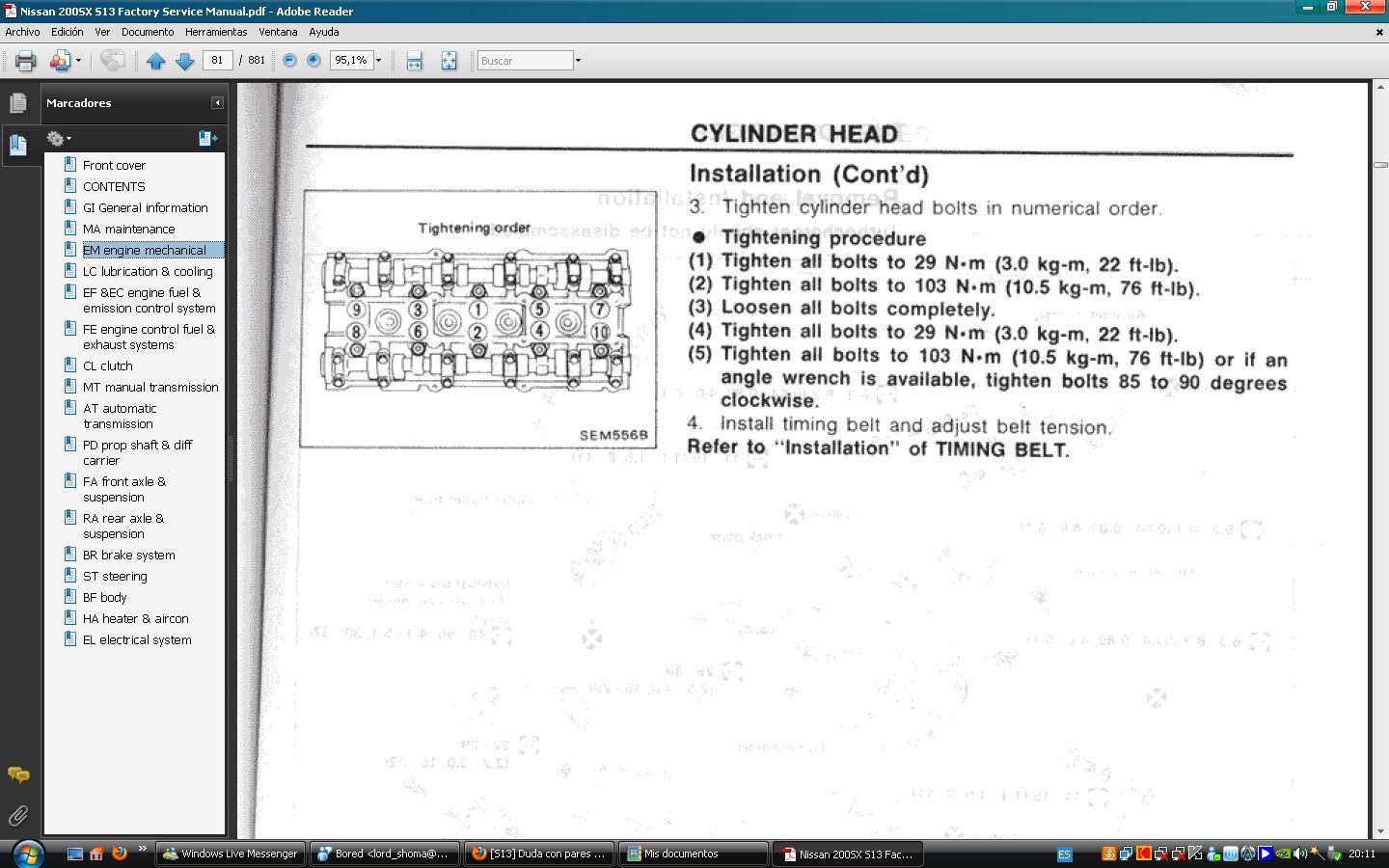Open the Ayuda menu
Image resolution: width=1389 pixels, height=868 pixels.
[x=323, y=32]
